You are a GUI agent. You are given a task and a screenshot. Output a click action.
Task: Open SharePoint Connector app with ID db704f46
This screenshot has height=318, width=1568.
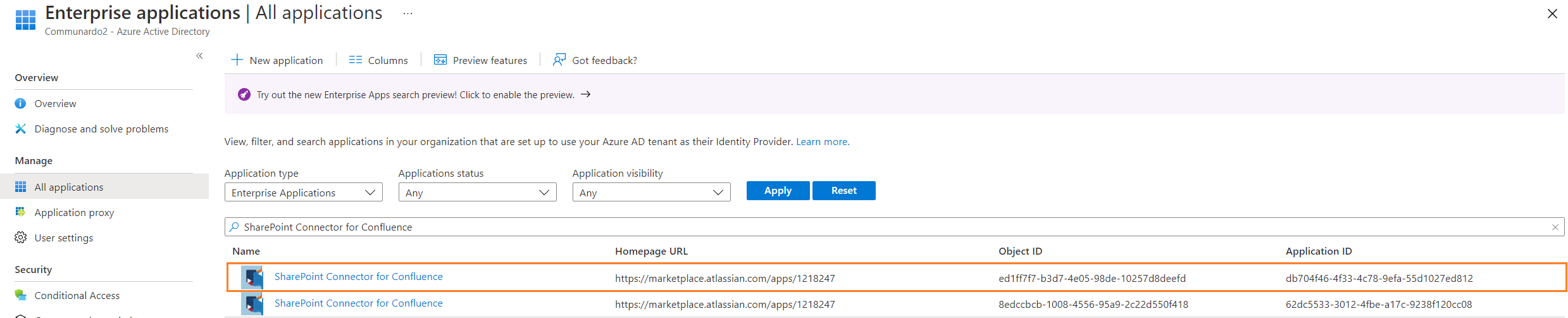[x=359, y=277]
